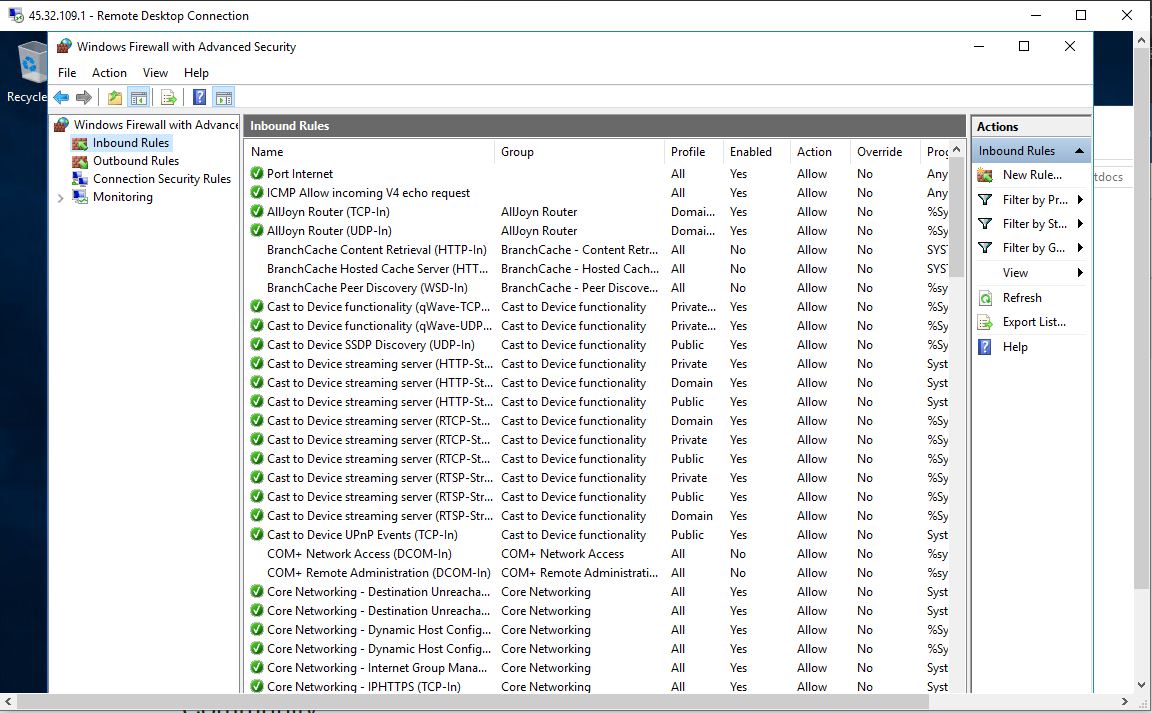Viewport: 1152px width, 713px height.
Task: Open the Filter by Group submenu arrow
Action: pyautogui.click(x=1080, y=248)
